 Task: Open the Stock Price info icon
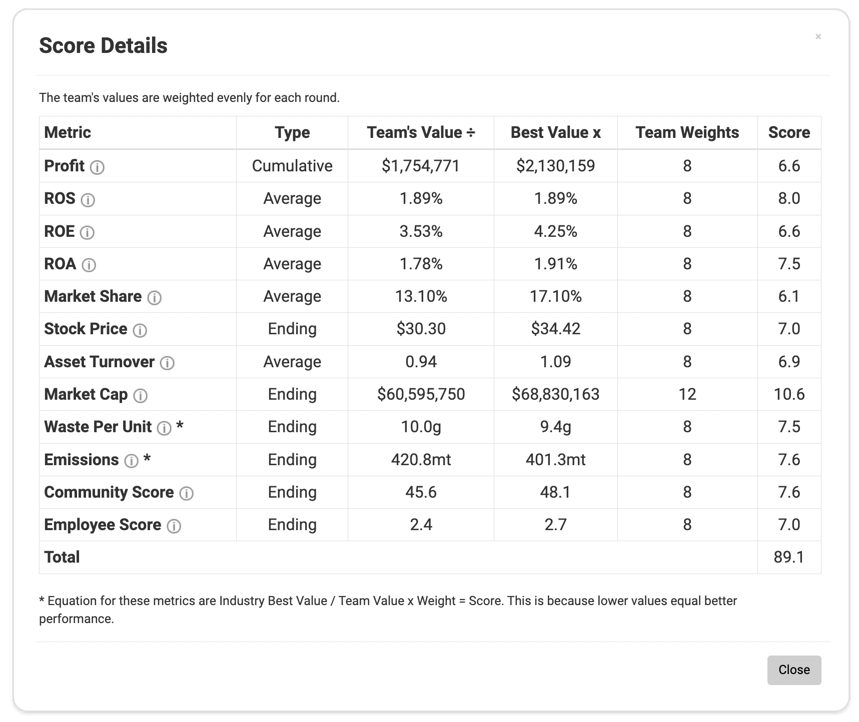point(140,330)
